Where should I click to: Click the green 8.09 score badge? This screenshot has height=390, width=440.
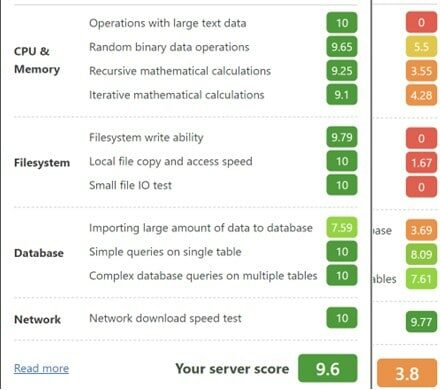tap(421, 254)
